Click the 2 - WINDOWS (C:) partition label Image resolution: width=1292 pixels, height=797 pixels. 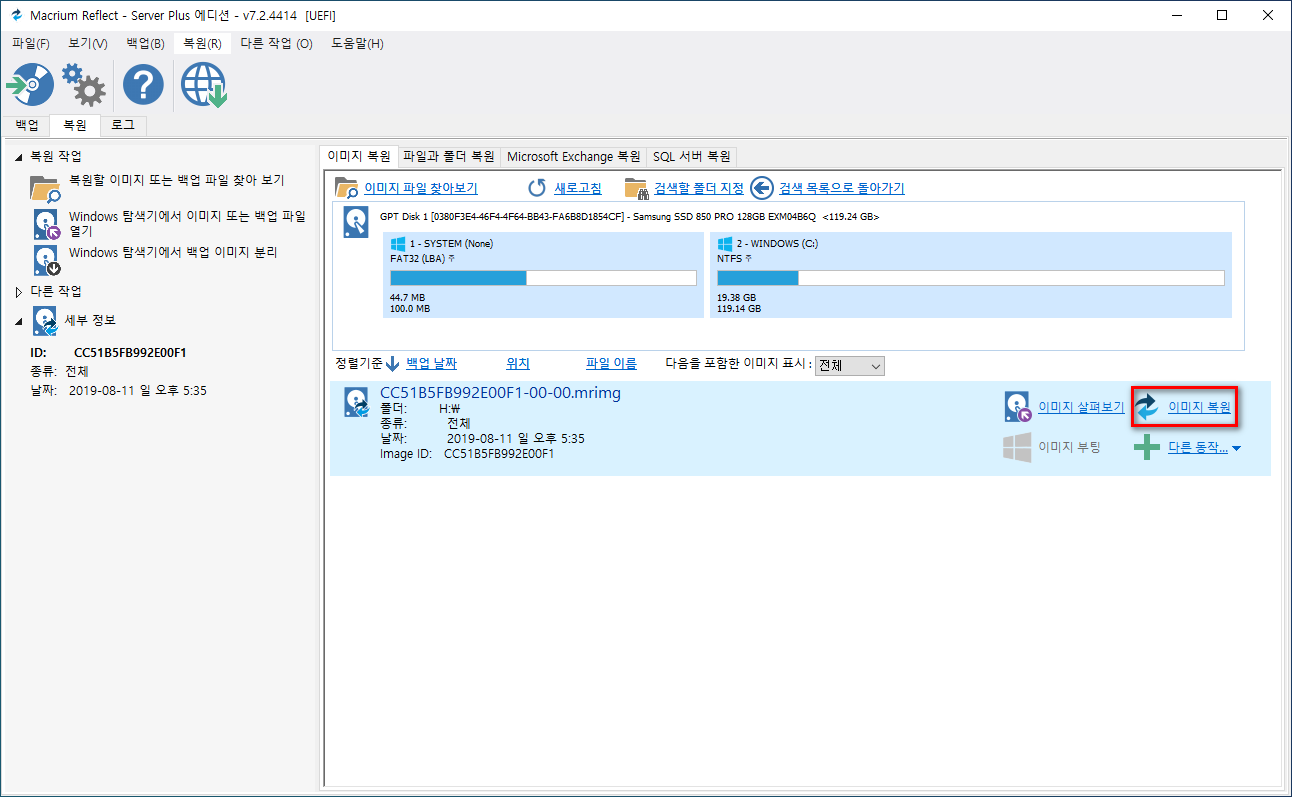coord(778,244)
